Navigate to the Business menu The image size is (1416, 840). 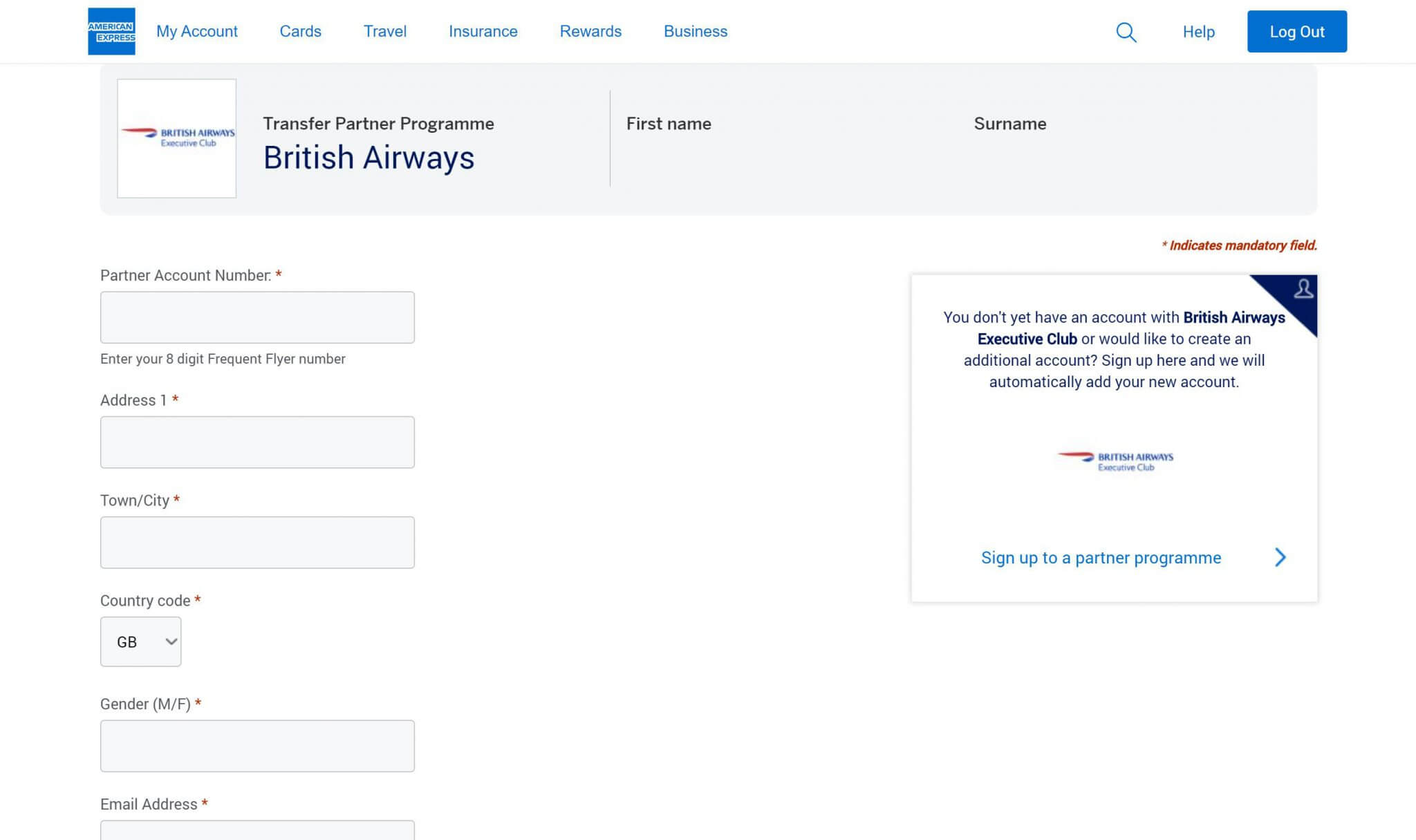tap(696, 31)
